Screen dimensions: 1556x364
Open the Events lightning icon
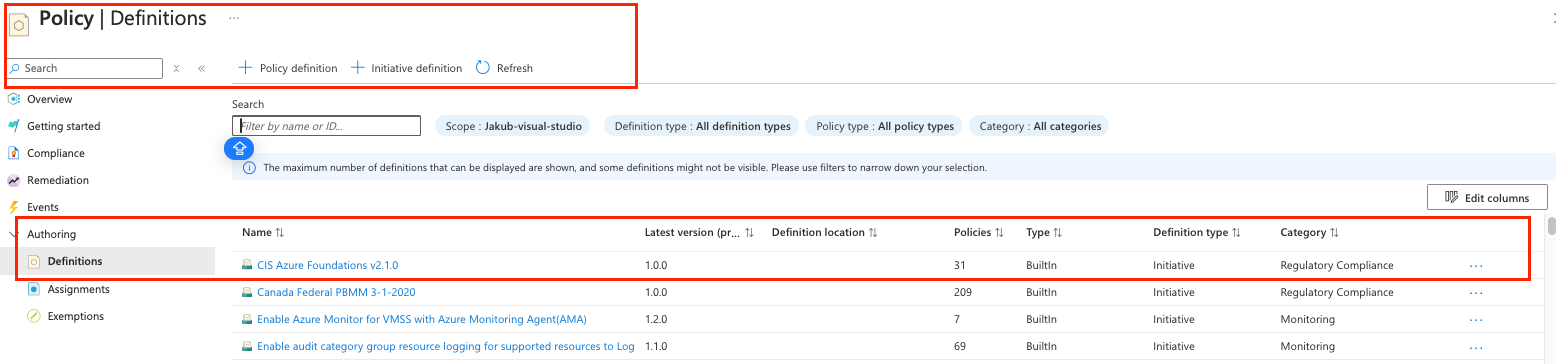point(14,207)
